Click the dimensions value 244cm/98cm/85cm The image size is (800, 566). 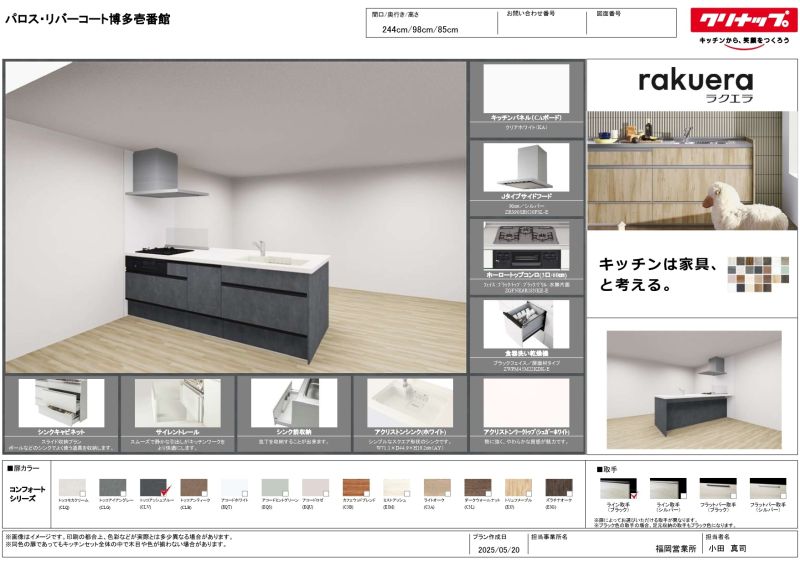(x=420, y=30)
